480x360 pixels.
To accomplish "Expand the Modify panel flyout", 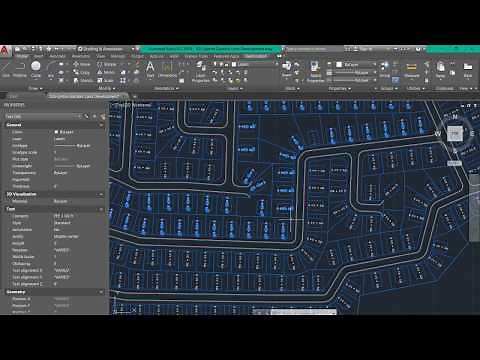I will pyautogui.click(x=107, y=88).
